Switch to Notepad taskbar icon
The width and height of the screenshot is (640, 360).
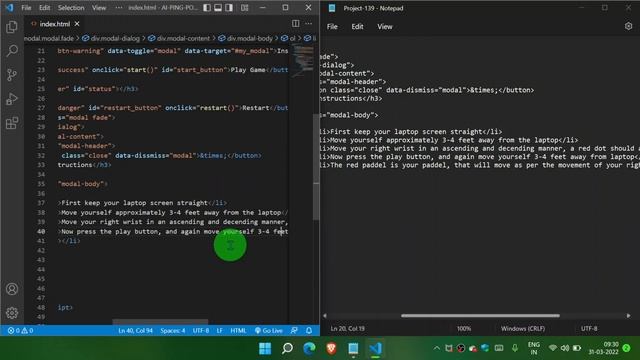(x=353, y=348)
